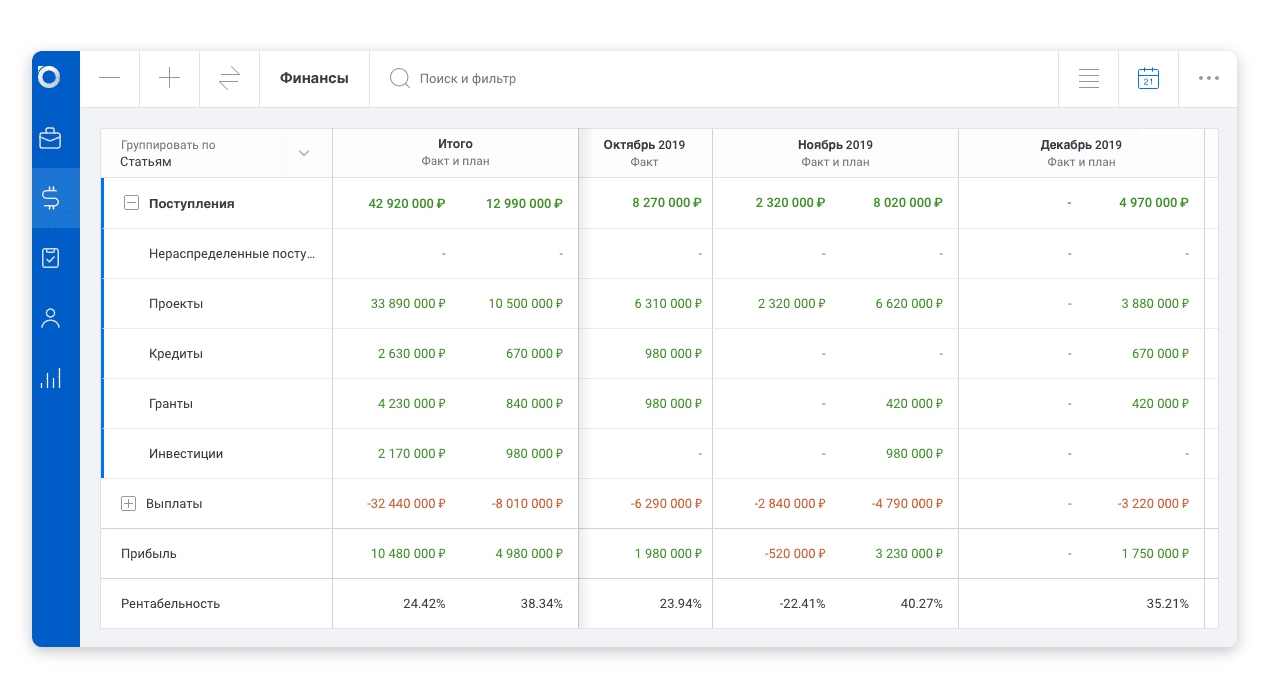Click the minus toolbar icon

click(110, 78)
